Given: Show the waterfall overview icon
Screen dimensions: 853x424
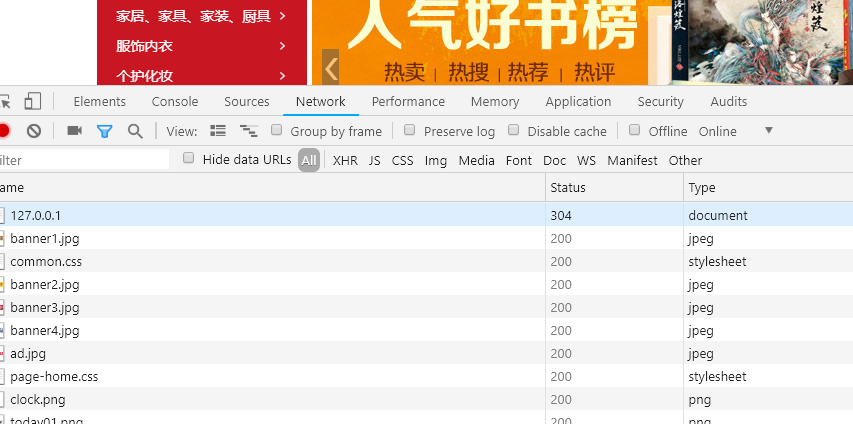Looking at the screenshot, I should 249,131.
